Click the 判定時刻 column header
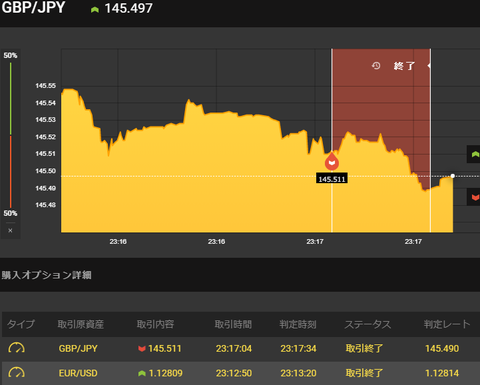This screenshot has height=385, width=480. pos(298,324)
